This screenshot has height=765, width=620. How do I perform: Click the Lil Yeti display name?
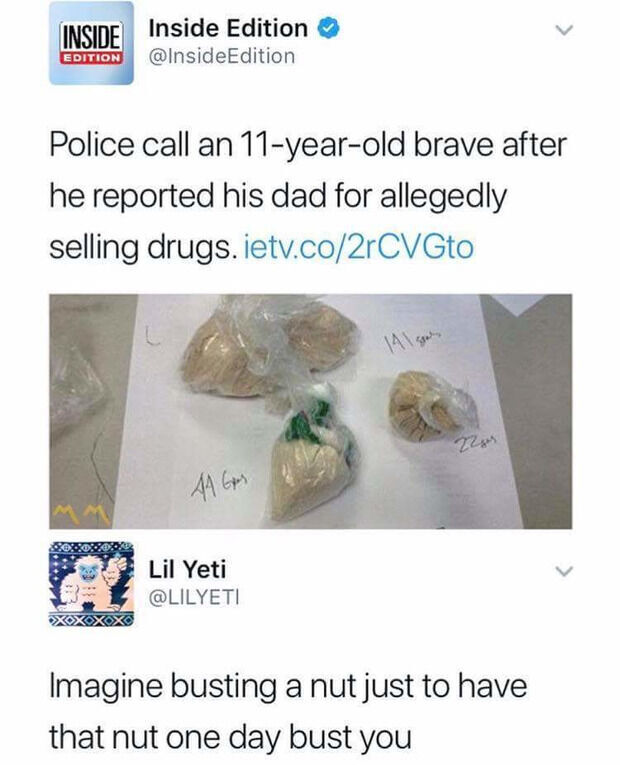pos(187,569)
